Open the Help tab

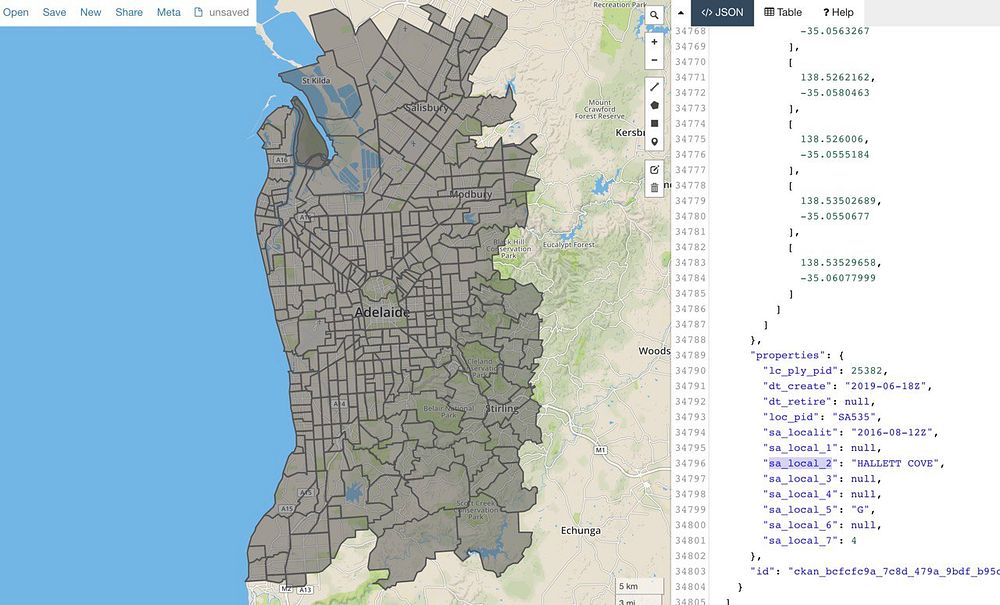pyautogui.click(x=838, y=13)
